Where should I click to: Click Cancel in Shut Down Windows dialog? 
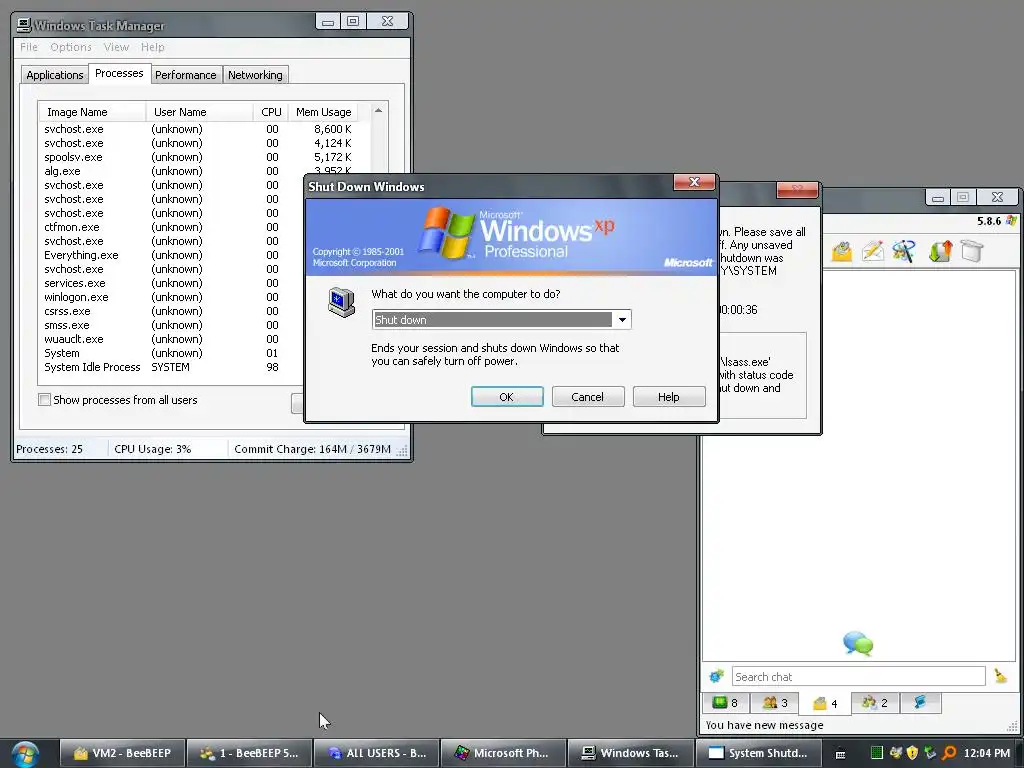pyautogui.click(x=588, y=396)
